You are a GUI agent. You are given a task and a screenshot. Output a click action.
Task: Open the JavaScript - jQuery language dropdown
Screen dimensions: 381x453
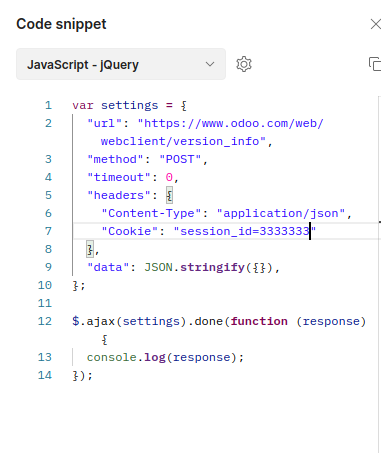121,64
